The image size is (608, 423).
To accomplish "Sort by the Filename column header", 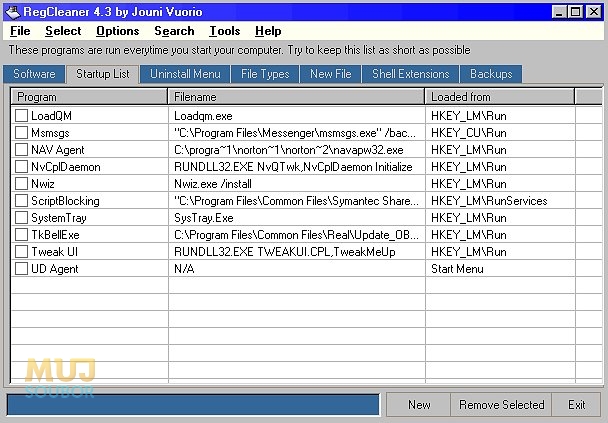I will click(x=296, y=97).
